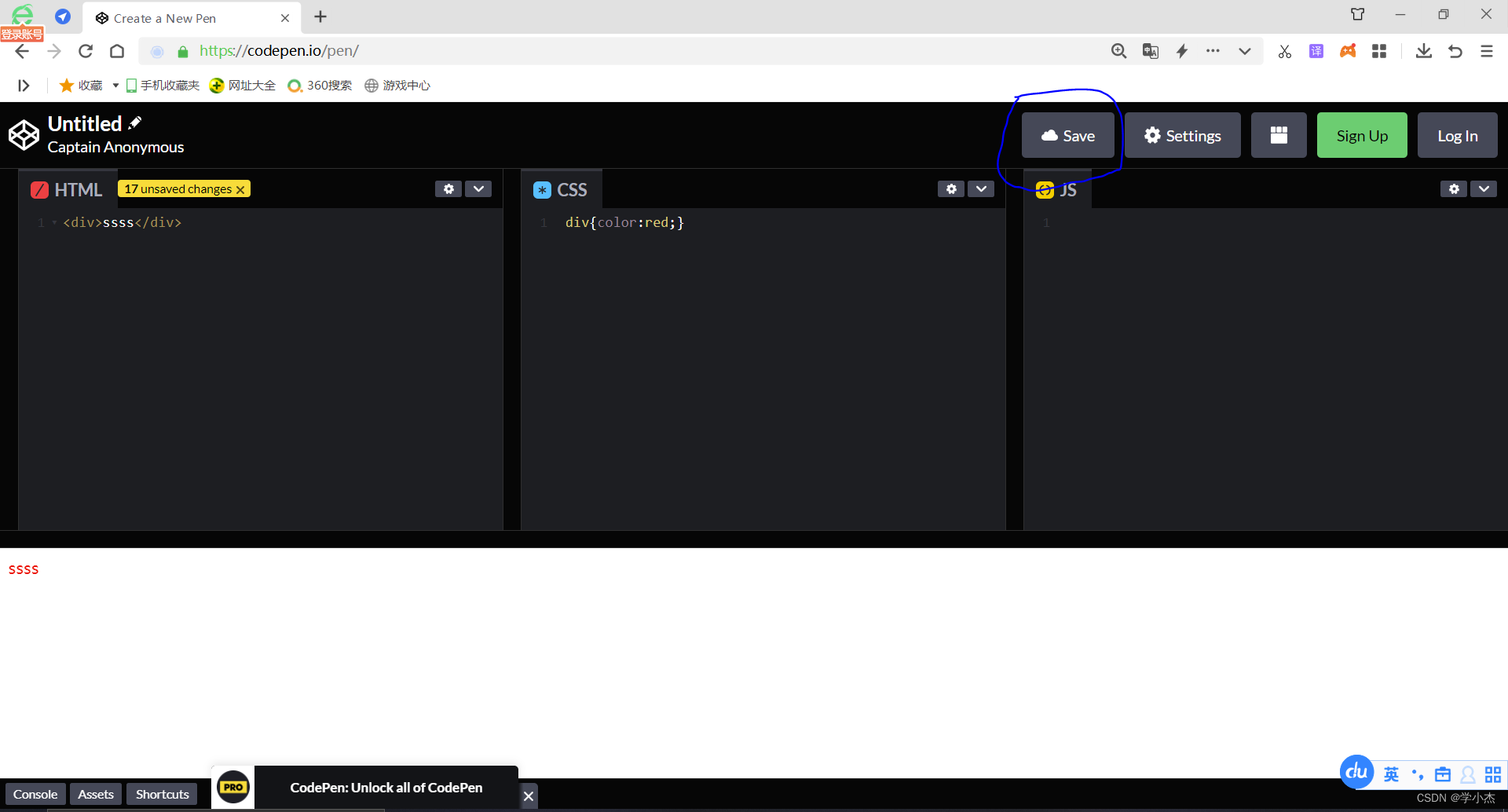Open HTML editor settings gear

click(448, 188)
